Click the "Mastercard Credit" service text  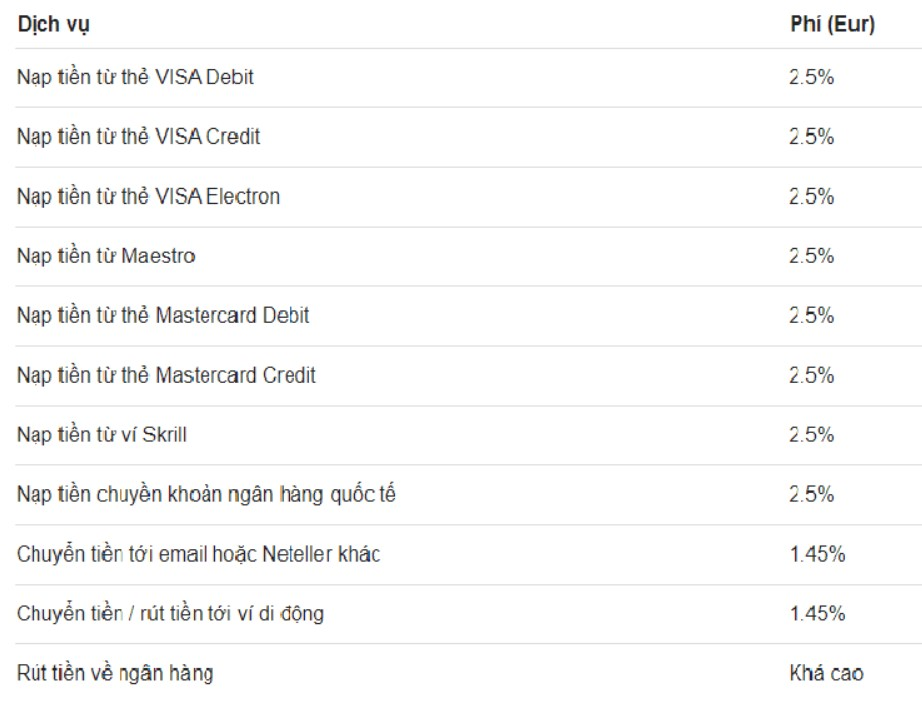pos(166,376)
